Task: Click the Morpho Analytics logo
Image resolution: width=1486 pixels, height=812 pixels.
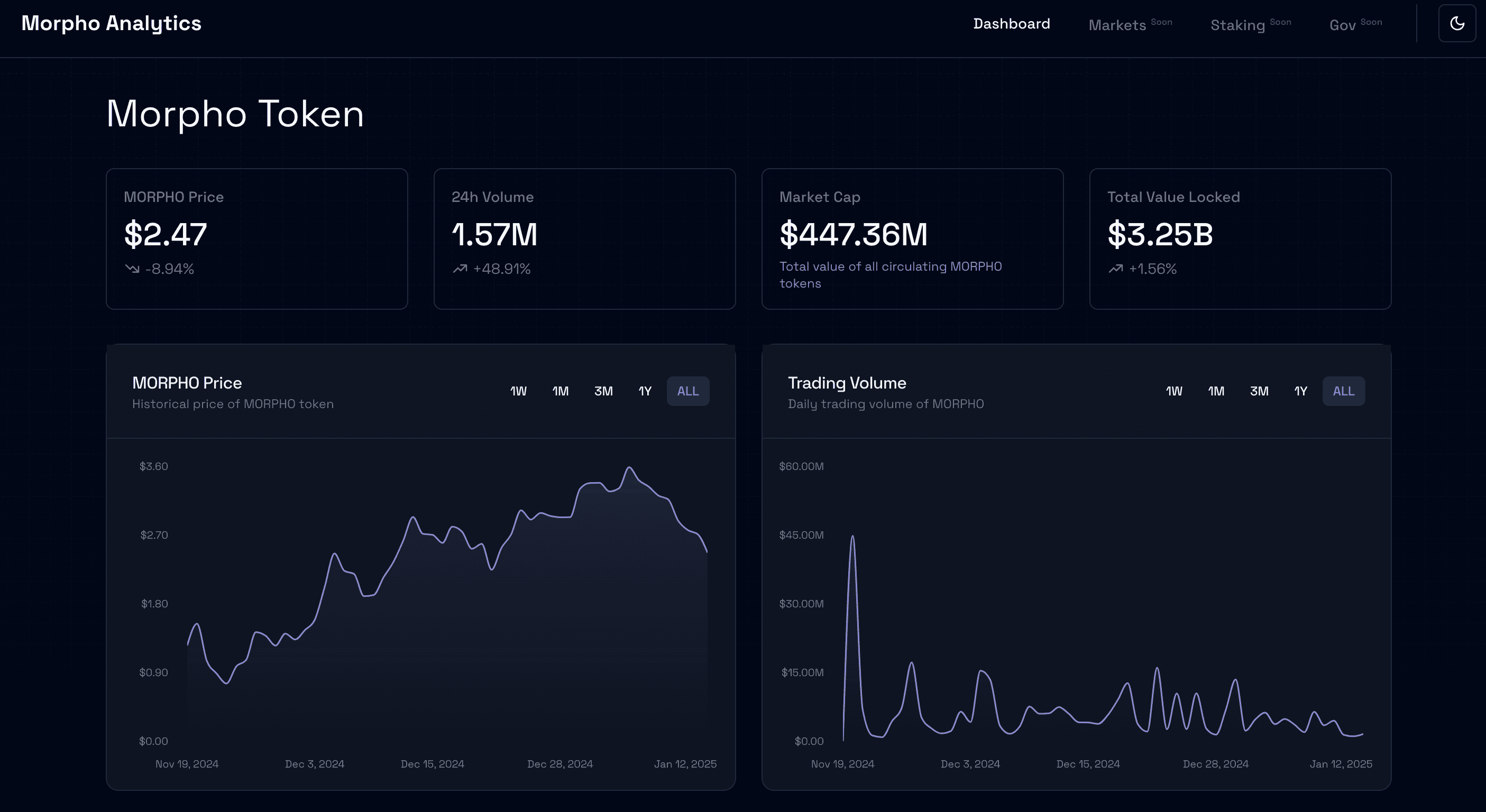Action: click(x=112, y=24)
